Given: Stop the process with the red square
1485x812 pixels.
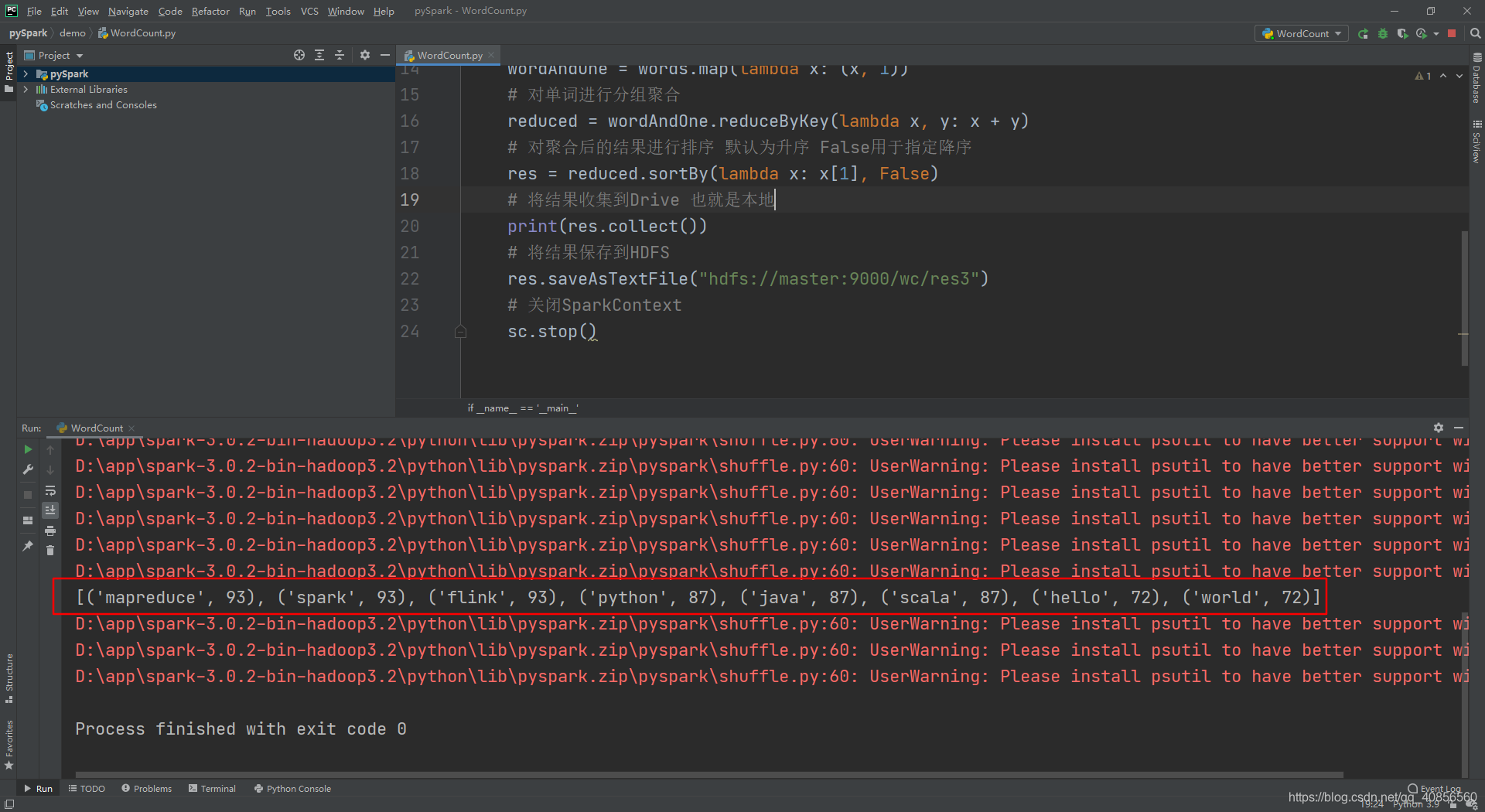Looking at the screenshot, I should pos(1452,34).
